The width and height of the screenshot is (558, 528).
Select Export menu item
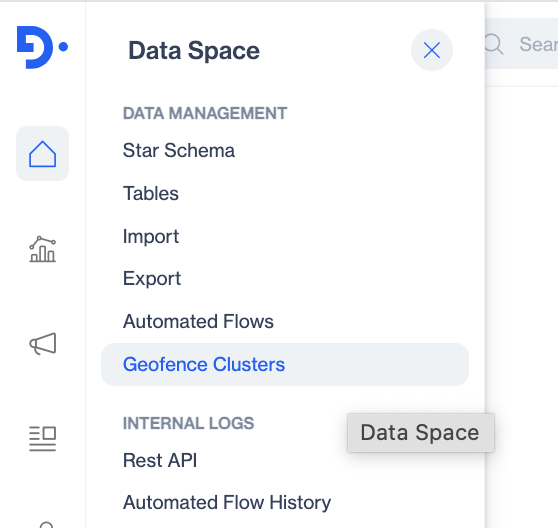click(152, 279)
